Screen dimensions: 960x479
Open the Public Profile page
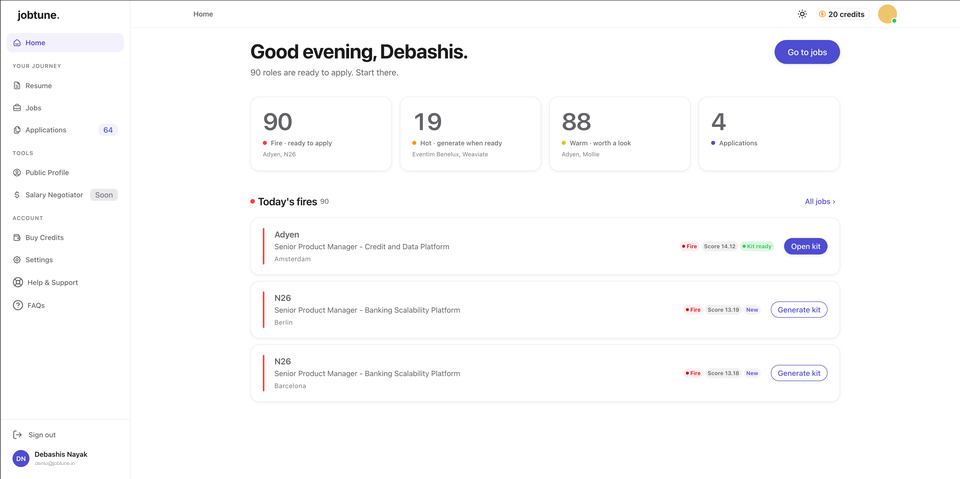click(x=65, y=173)
